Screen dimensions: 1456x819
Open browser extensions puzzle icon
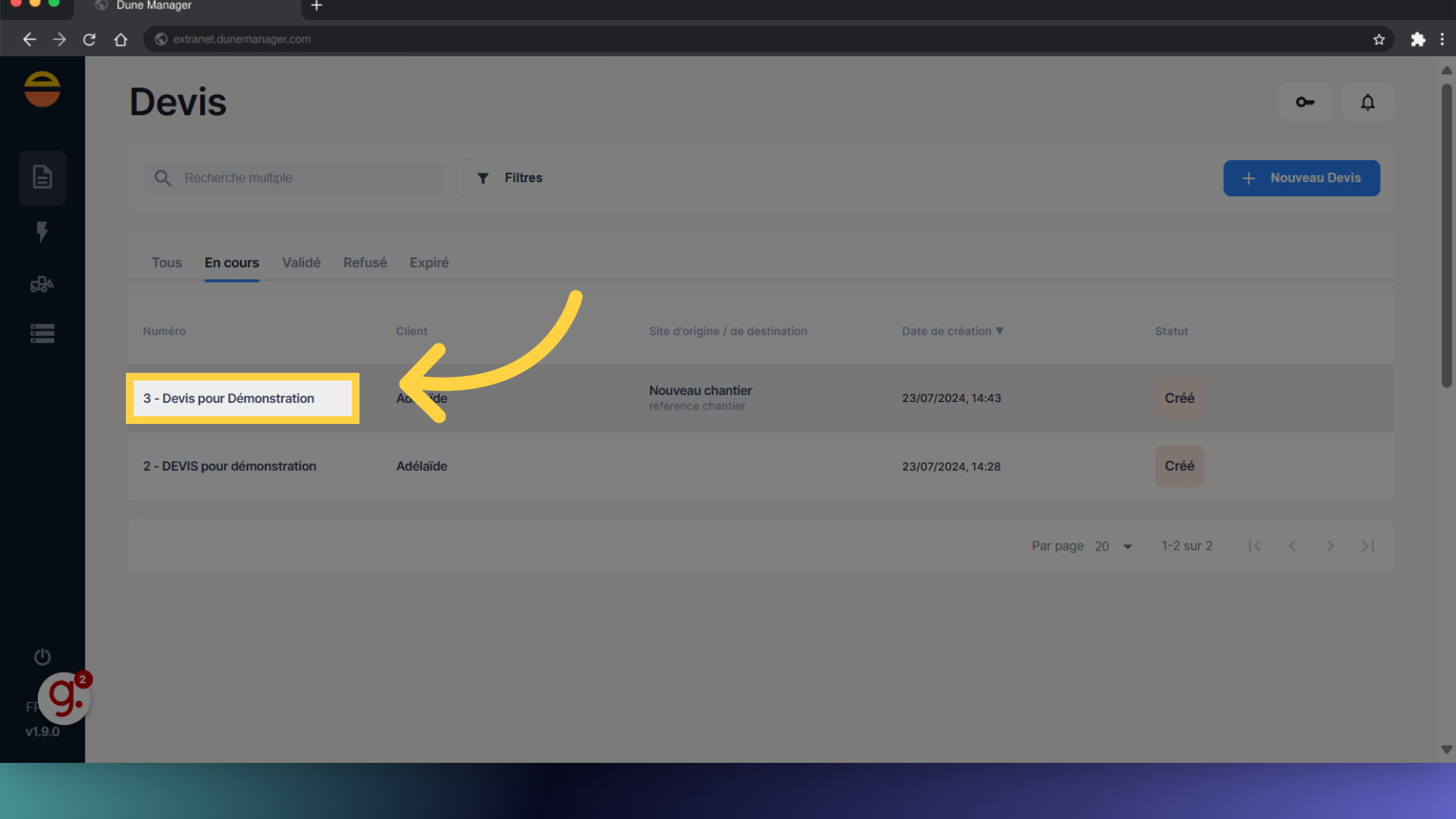coord(1417,39)
